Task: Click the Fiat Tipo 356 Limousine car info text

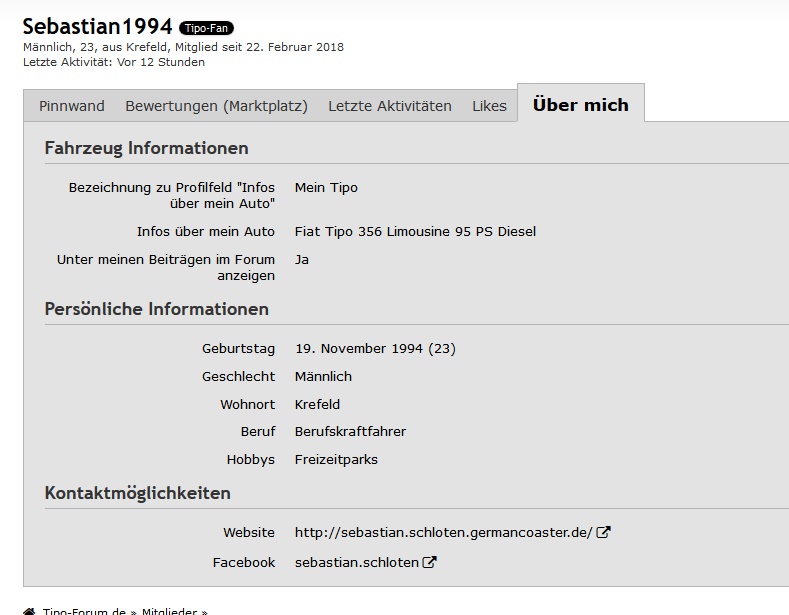Action: 415,232
